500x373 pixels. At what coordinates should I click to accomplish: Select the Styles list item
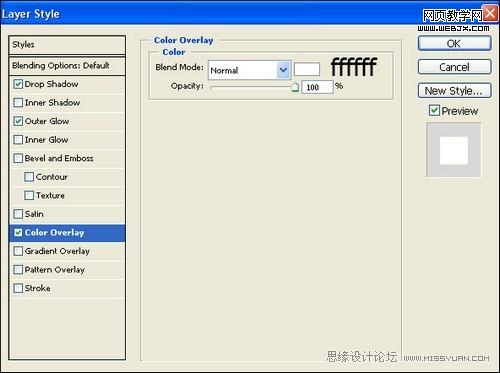[x=67, y=45]
